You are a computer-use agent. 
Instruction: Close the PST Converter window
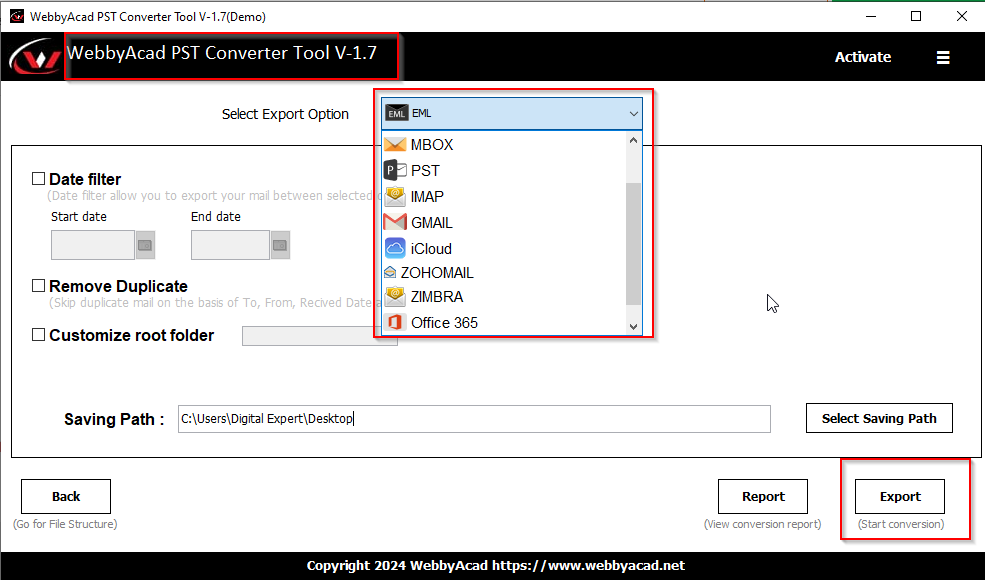tap(962, 16)
